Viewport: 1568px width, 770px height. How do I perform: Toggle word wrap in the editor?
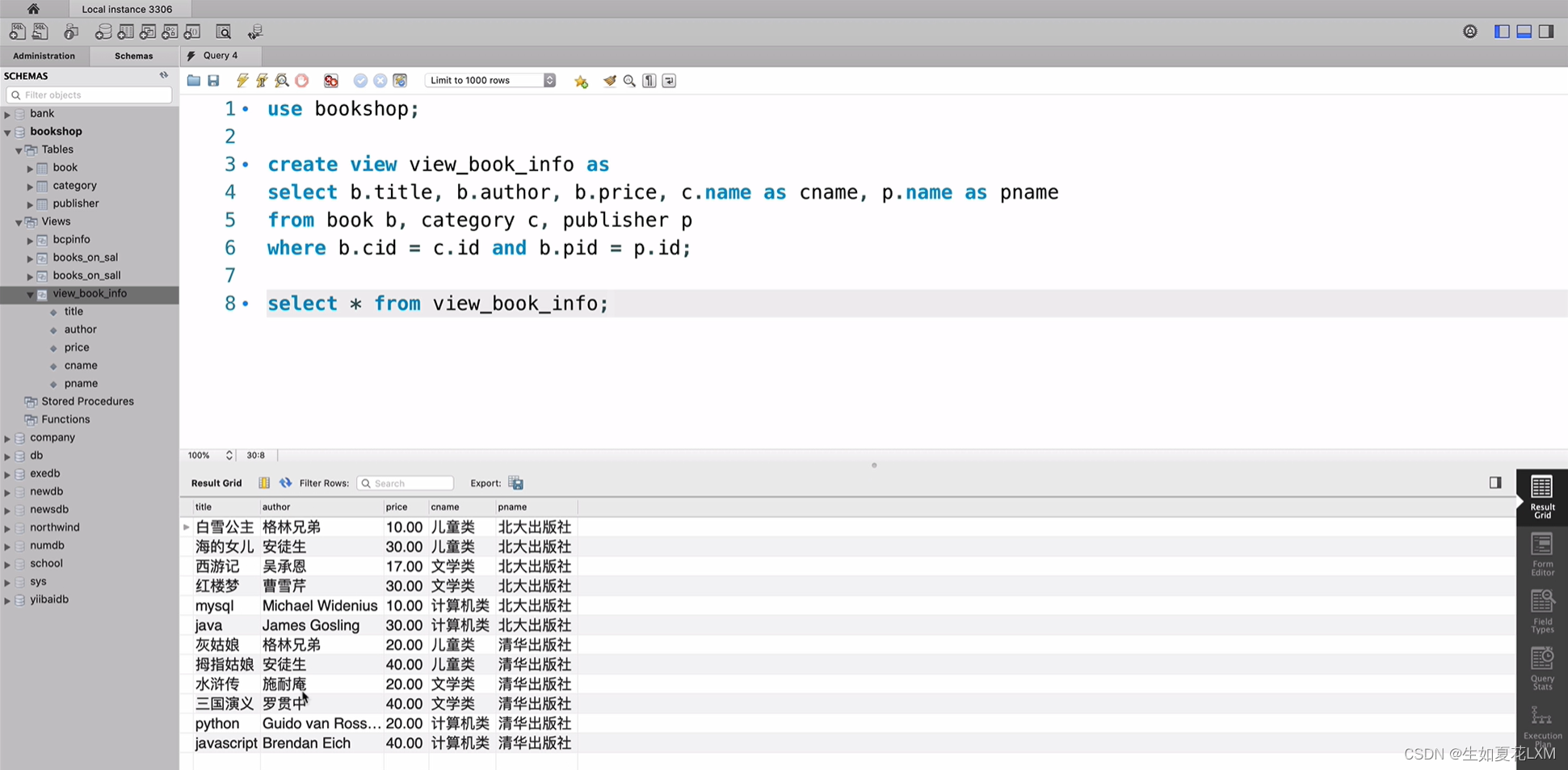point(668,81)
